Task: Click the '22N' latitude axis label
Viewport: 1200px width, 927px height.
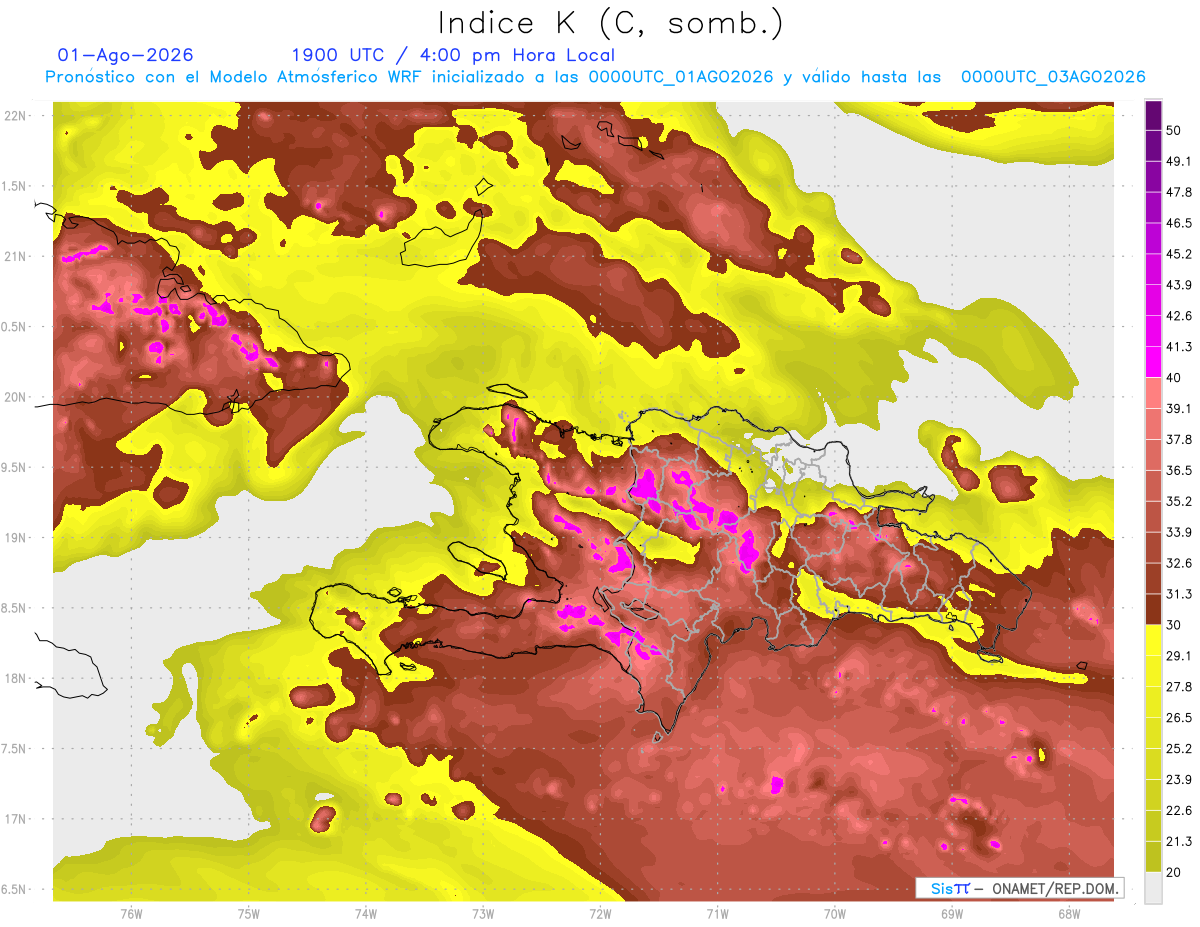Action: pyautogui.click(x=15, y=116)
